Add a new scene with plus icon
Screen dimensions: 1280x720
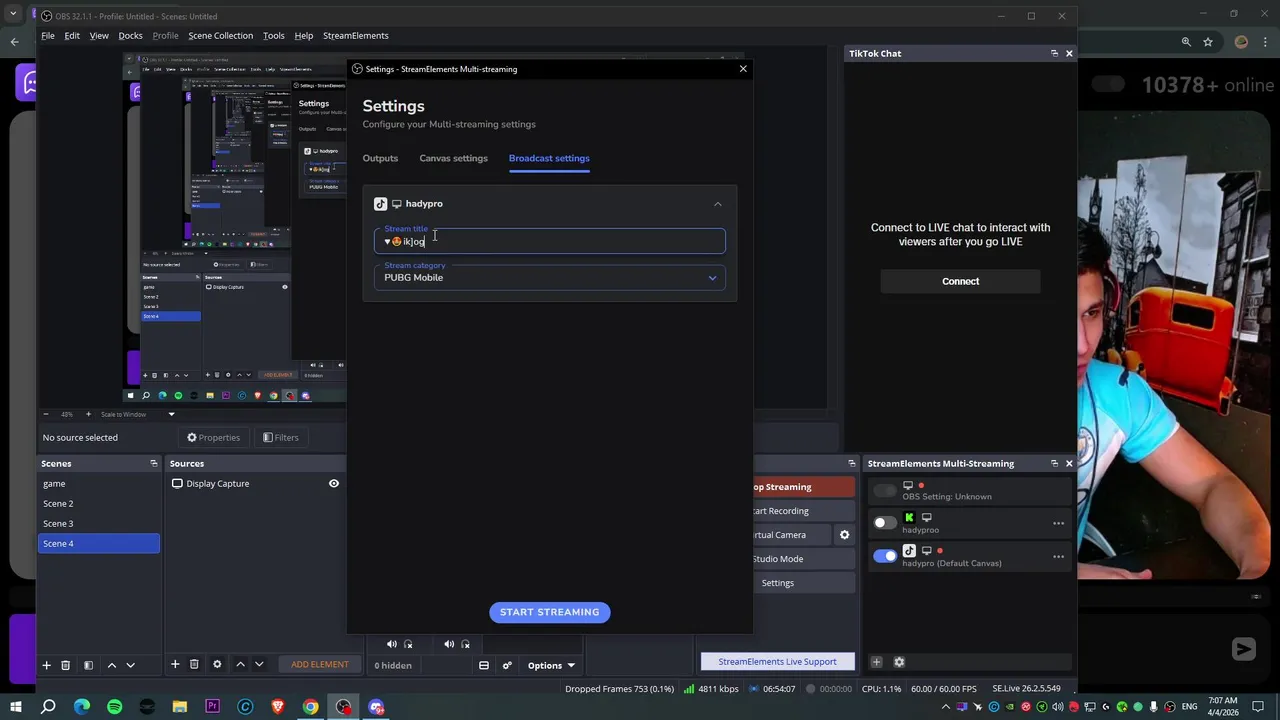[x=46, y=665]
